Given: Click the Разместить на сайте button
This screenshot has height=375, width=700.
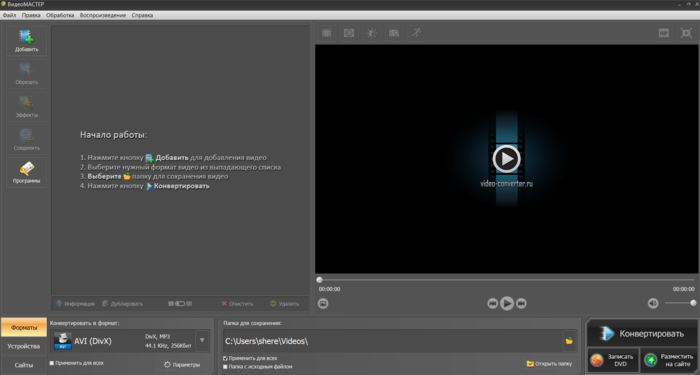Looking at the screenshot, I should 669,360.
